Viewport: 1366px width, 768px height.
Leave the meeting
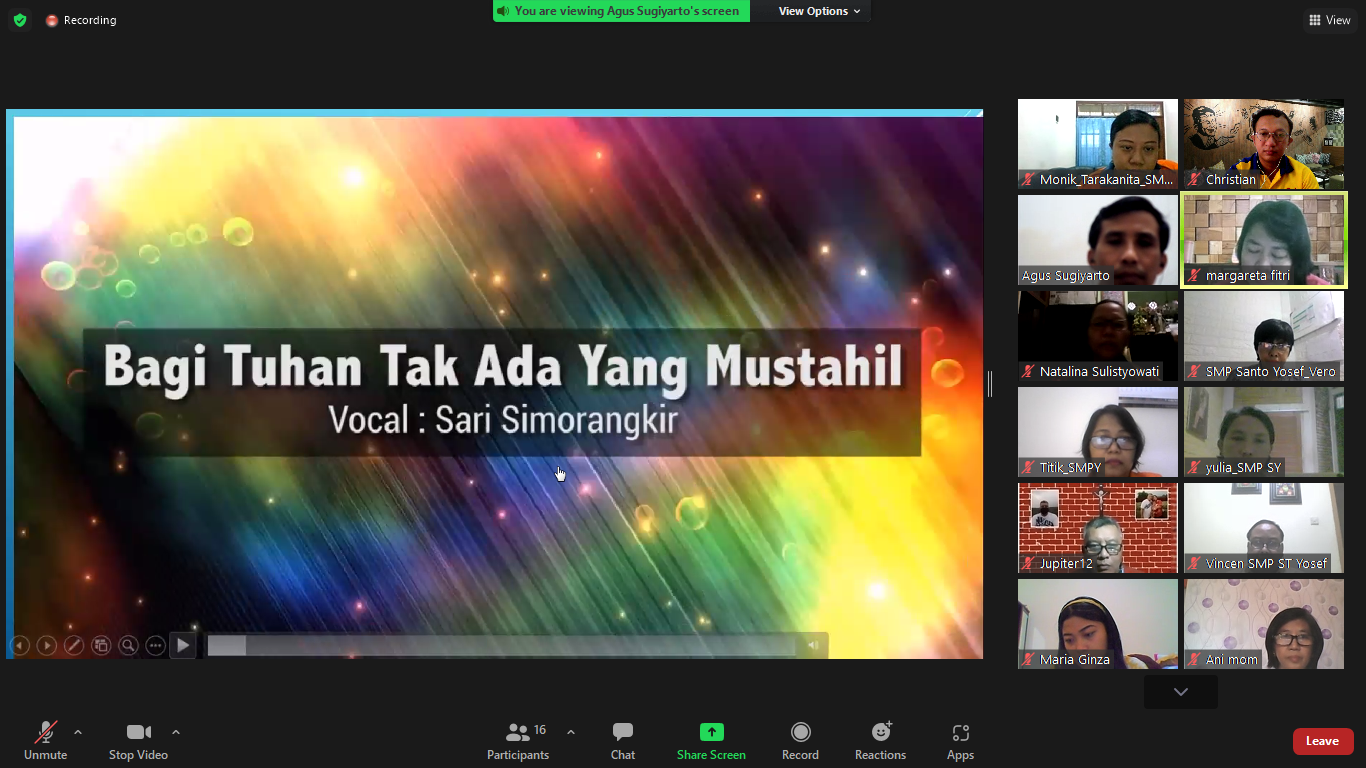pos(1323,741)
